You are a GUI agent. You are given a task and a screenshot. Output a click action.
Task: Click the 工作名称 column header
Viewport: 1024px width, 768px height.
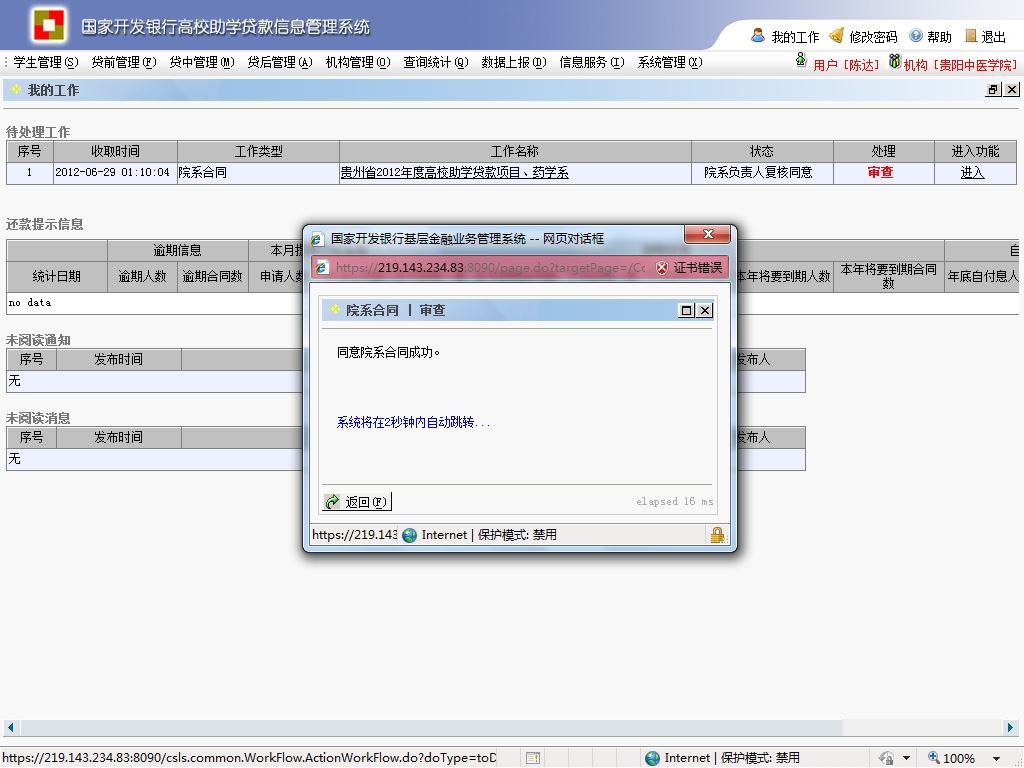pos(515,152)
